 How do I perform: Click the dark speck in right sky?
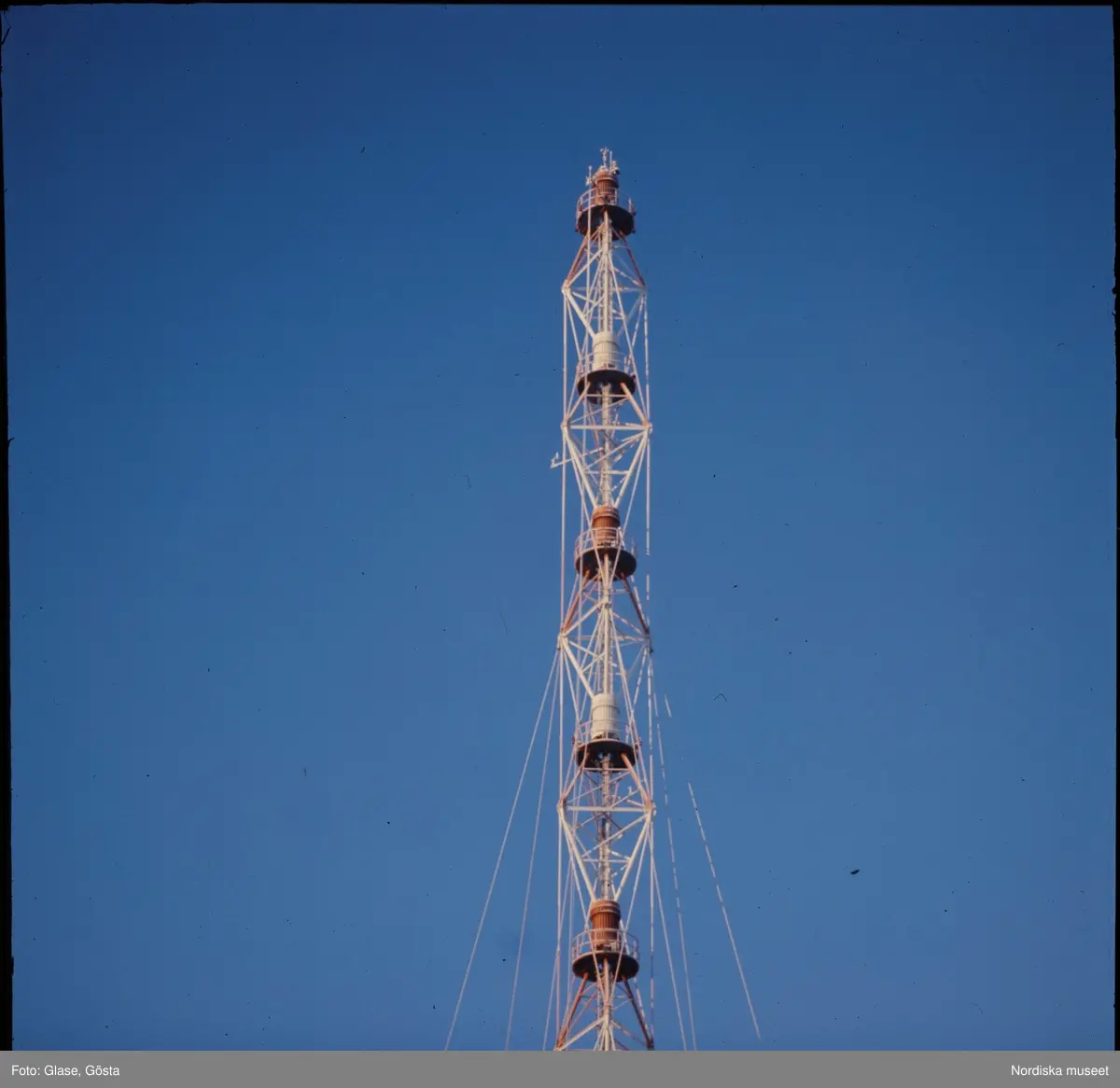pos(855,872)
